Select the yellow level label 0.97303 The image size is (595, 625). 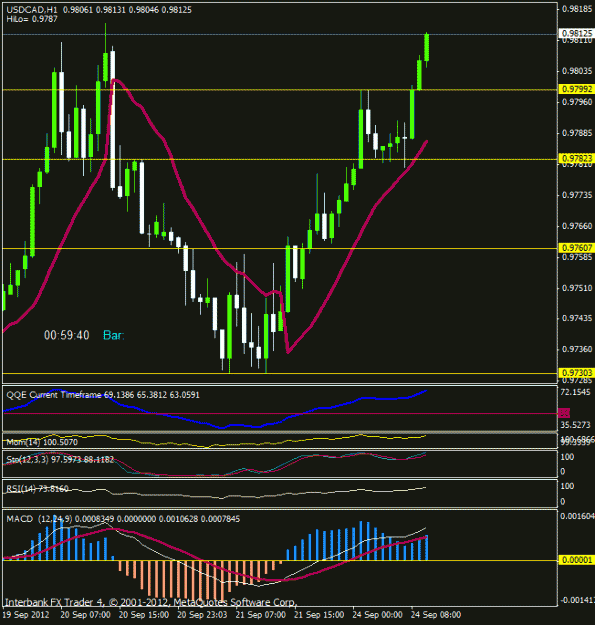(577, 373)
